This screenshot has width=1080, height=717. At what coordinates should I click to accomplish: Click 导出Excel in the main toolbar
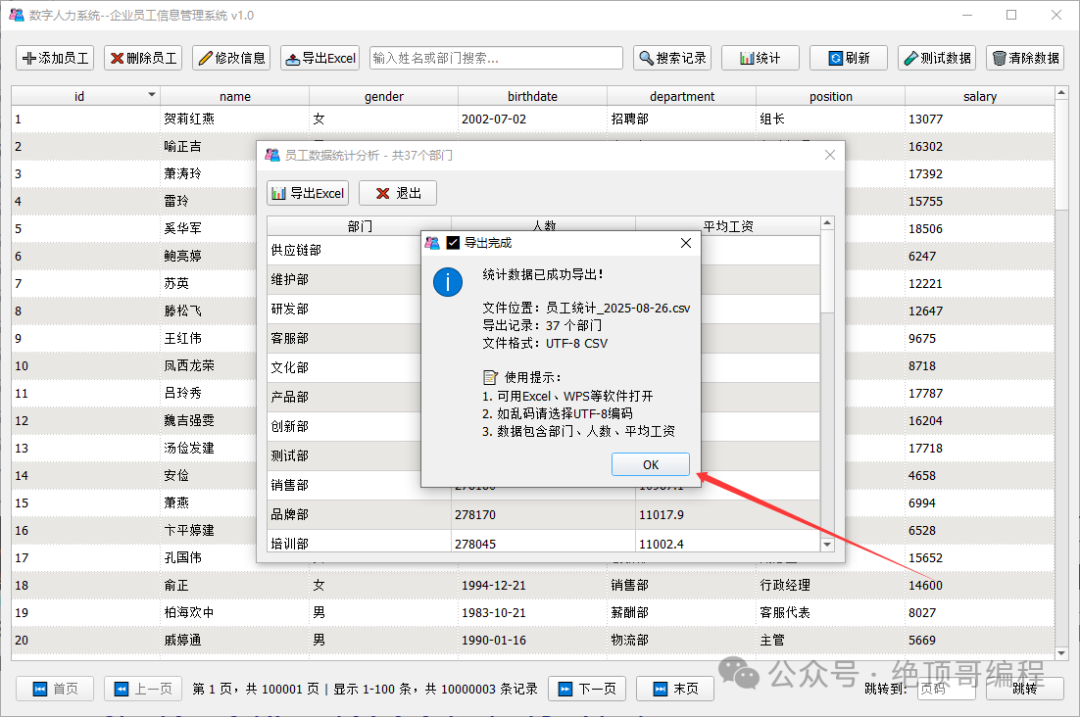[x=320, y=58]
